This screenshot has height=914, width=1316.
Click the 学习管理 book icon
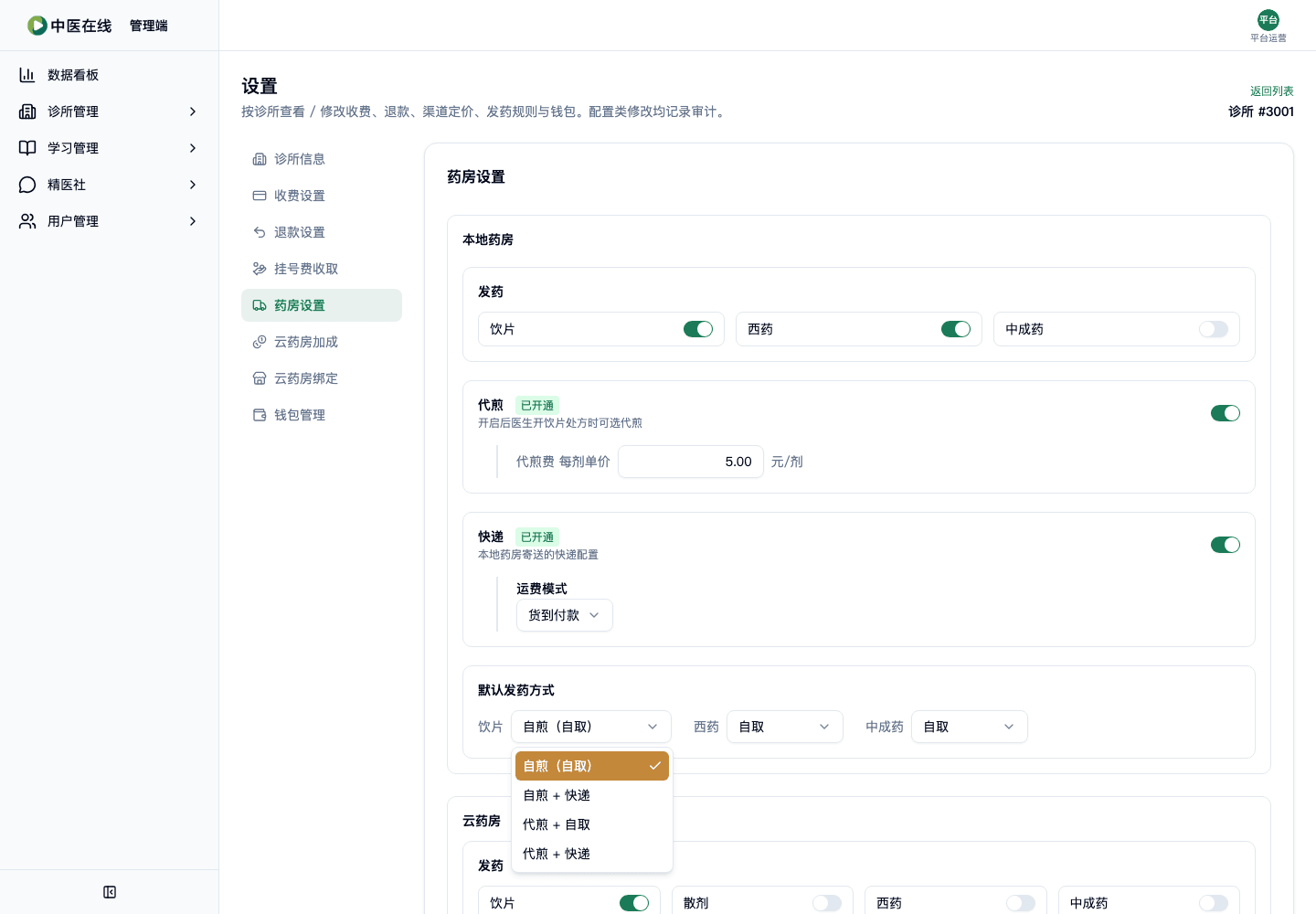click(x=27, y=148)
